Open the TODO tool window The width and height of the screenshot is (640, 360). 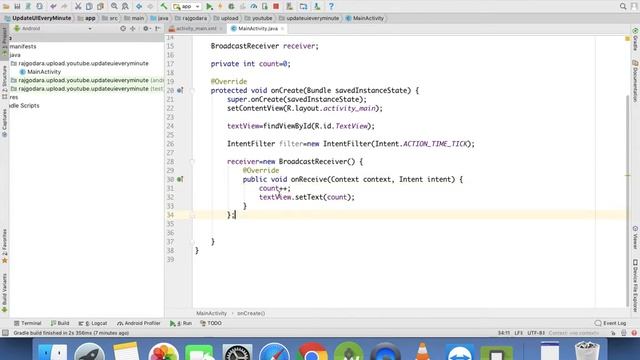coord(211,323)
